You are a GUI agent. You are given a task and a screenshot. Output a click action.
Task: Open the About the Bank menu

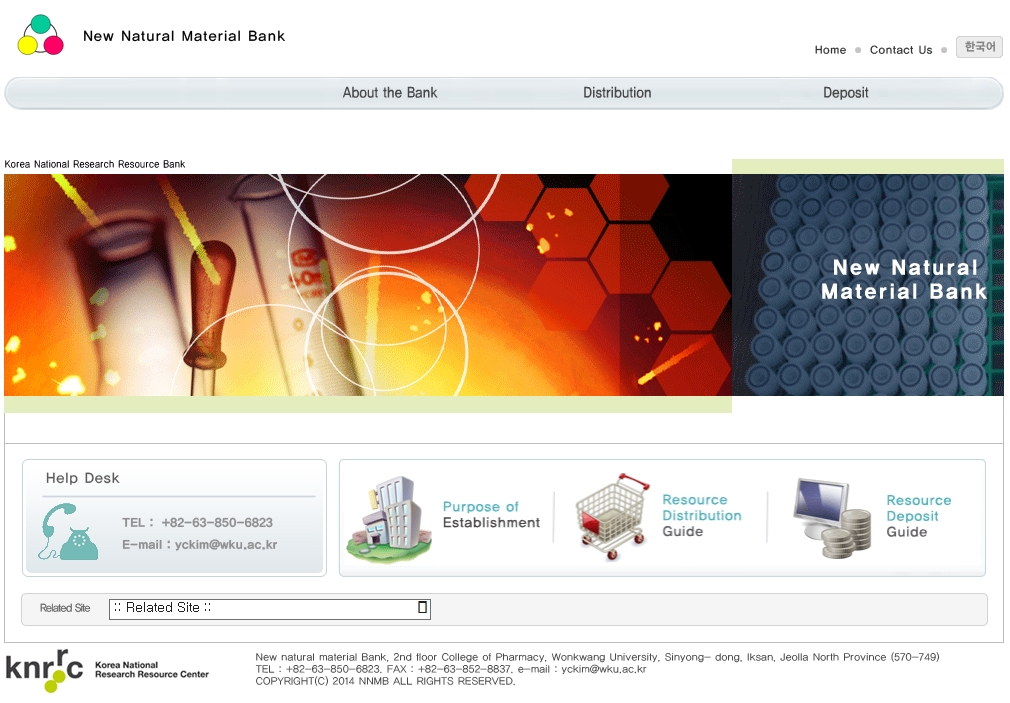[390, 93]
